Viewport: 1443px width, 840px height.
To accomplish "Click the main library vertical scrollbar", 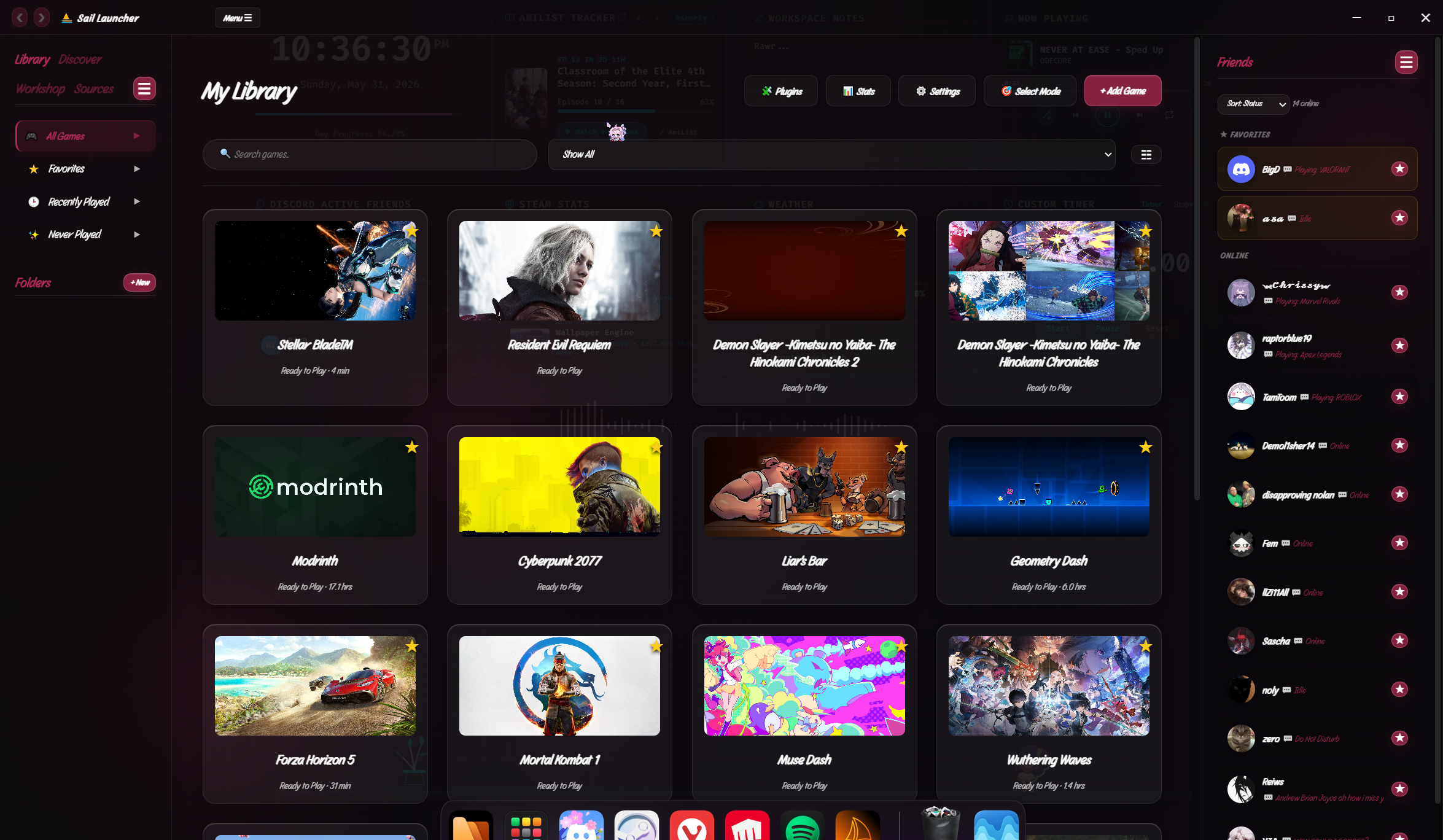I will [1197, 268].
